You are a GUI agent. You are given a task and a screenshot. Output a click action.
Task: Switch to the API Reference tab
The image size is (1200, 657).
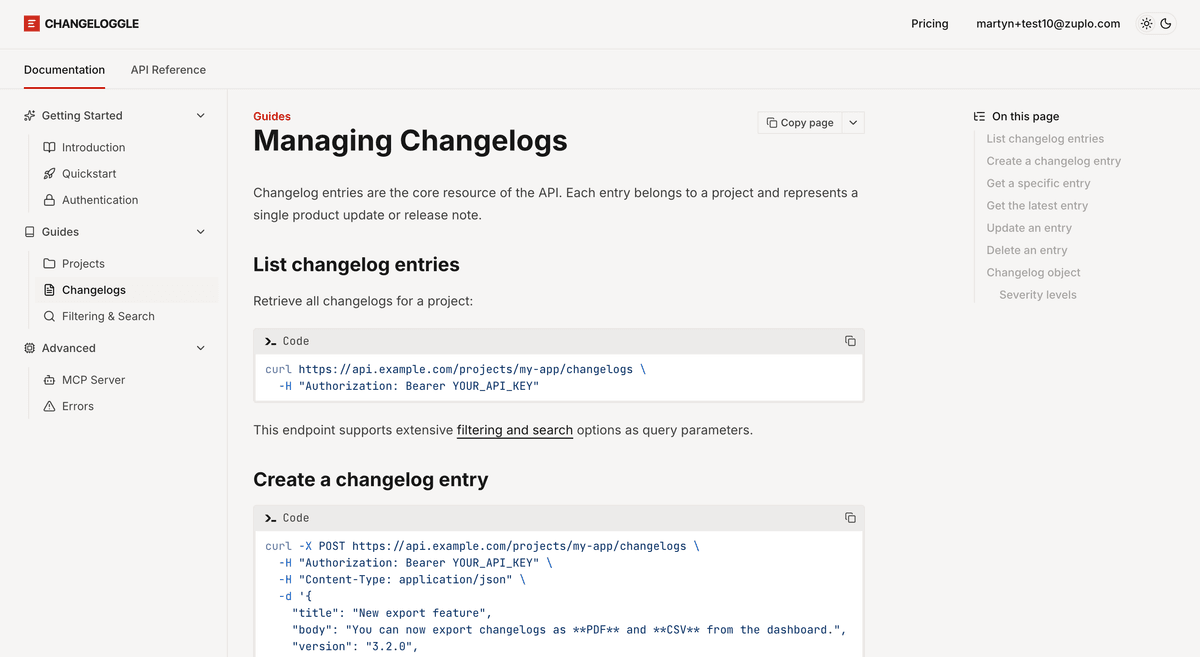[168, 69]
